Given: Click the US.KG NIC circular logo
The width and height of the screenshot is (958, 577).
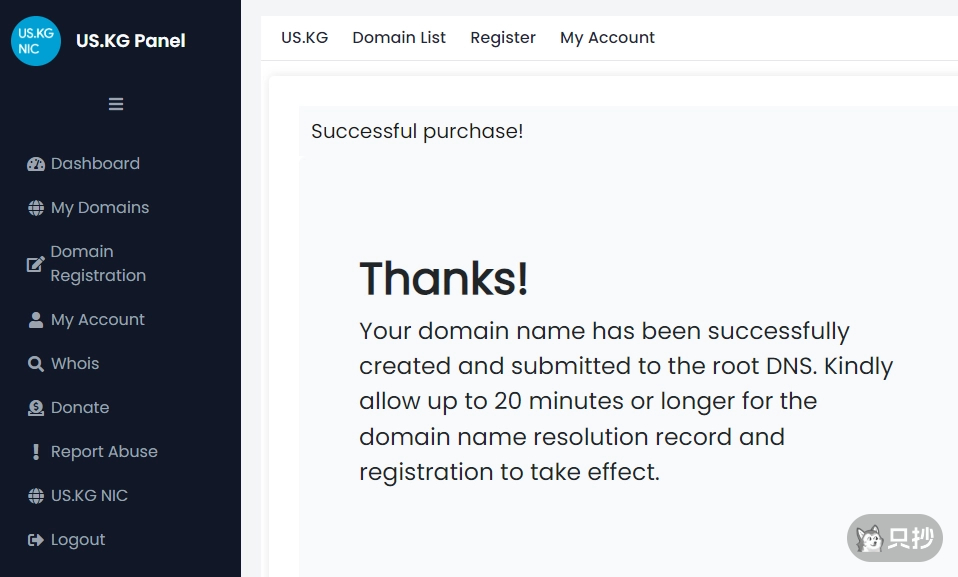Looking at the screenshot, I should [x=36, y=41].
